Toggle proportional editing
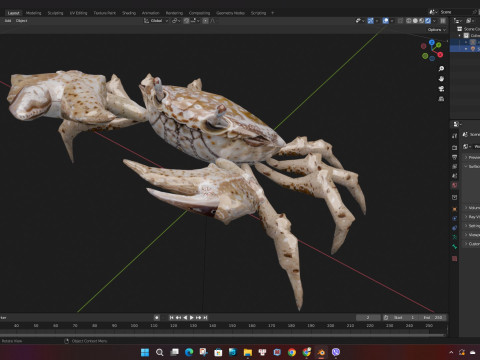The height and width of the screenshot is (360, 480). pyautogui.click(x=206, y=21)
